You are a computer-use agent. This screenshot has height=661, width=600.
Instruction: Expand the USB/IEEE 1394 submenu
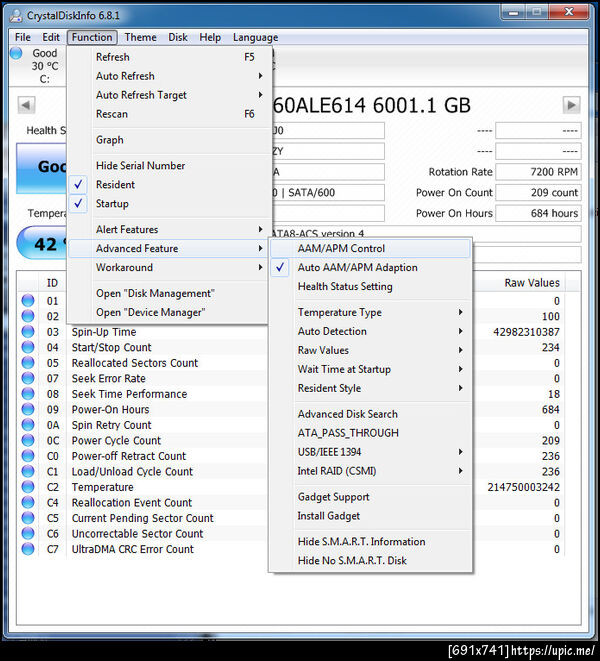370,452
